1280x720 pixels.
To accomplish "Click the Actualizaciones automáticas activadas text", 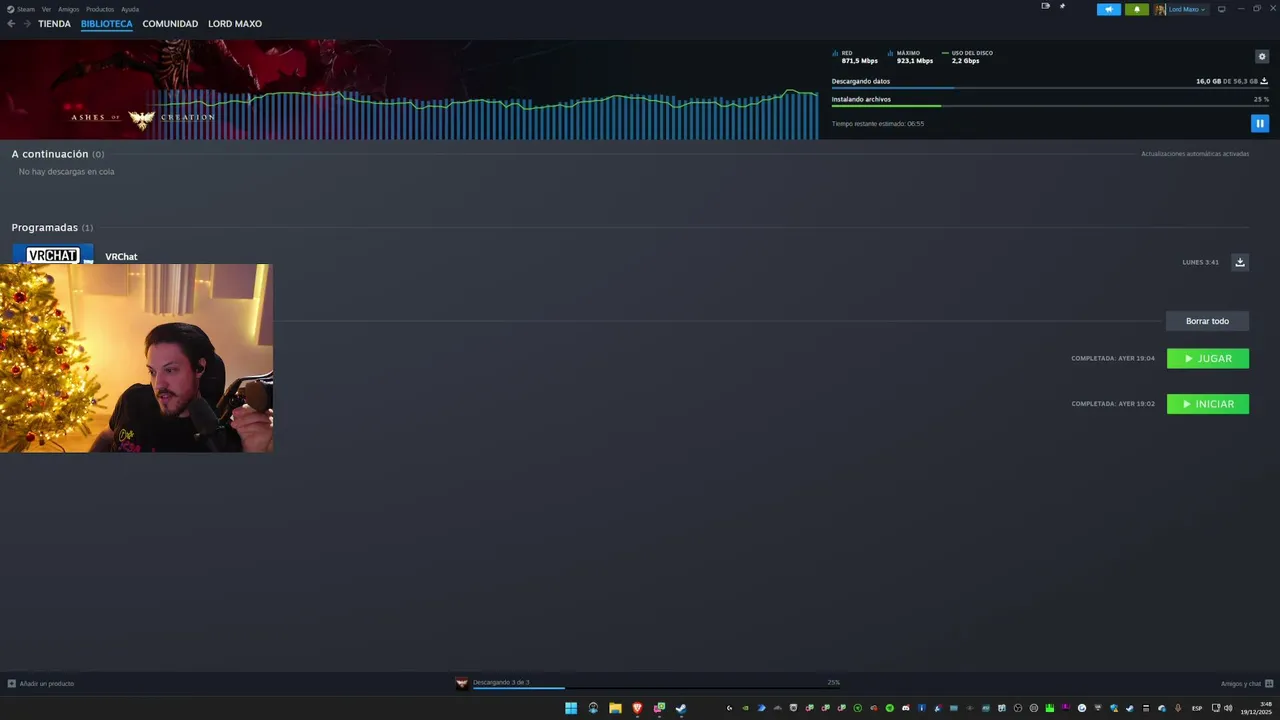I will pos(1195,154).
